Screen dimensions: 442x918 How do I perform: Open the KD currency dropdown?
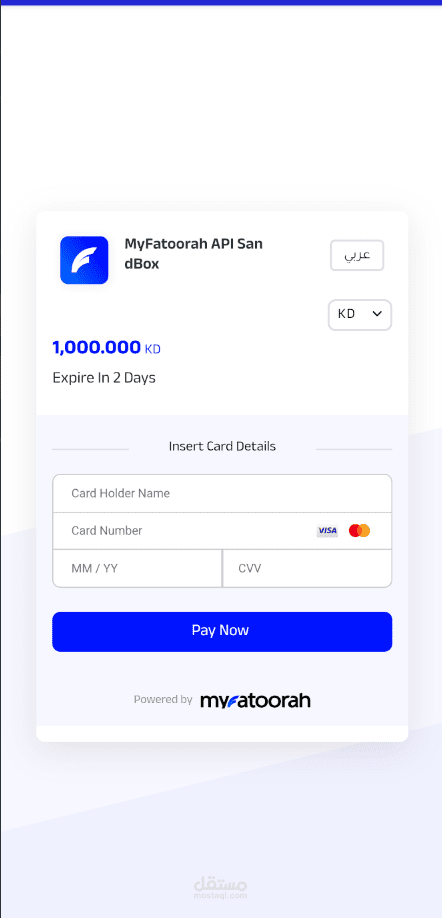359,314
